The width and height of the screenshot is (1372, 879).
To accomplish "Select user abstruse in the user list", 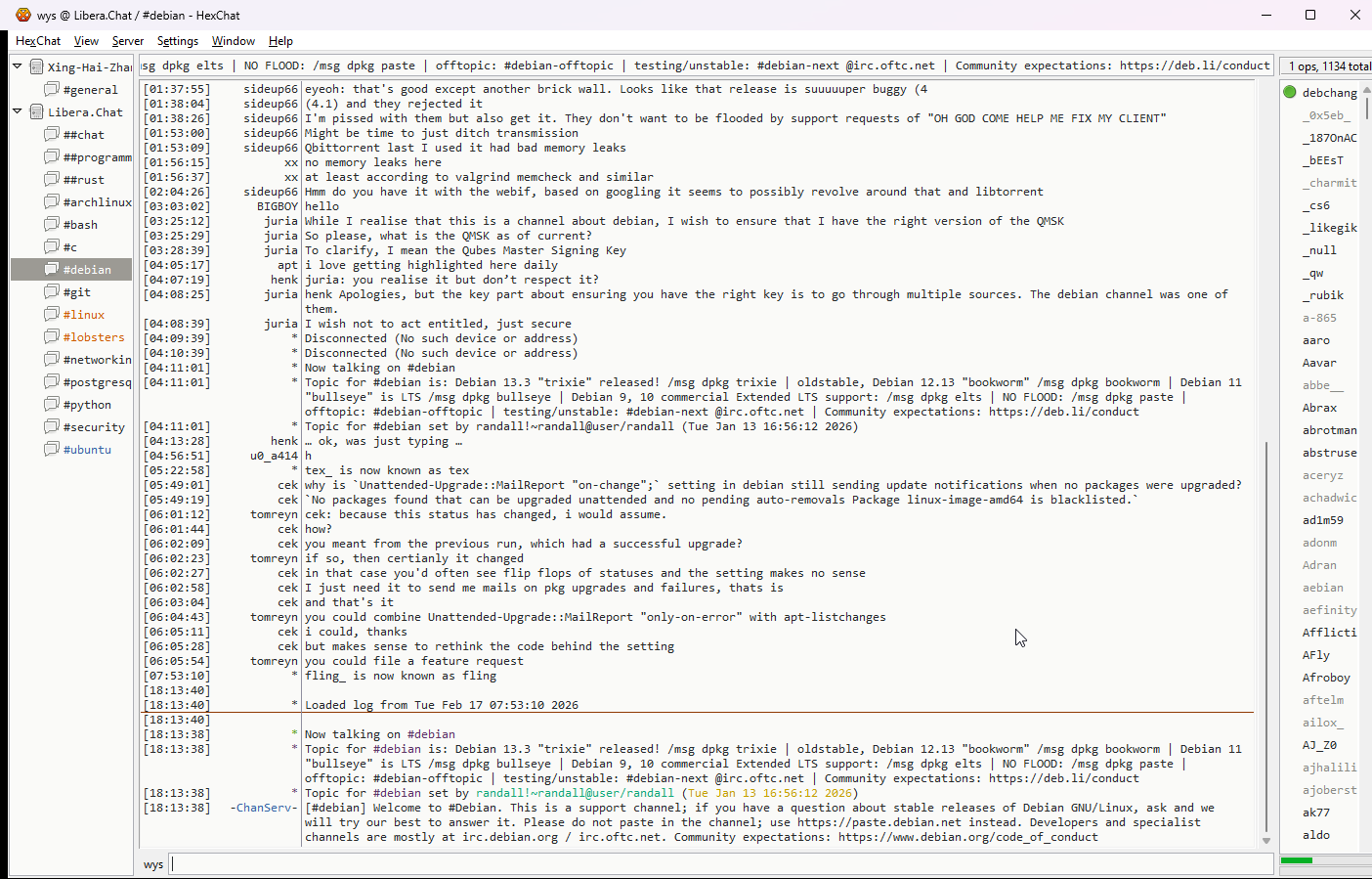I will (1329, 453).
